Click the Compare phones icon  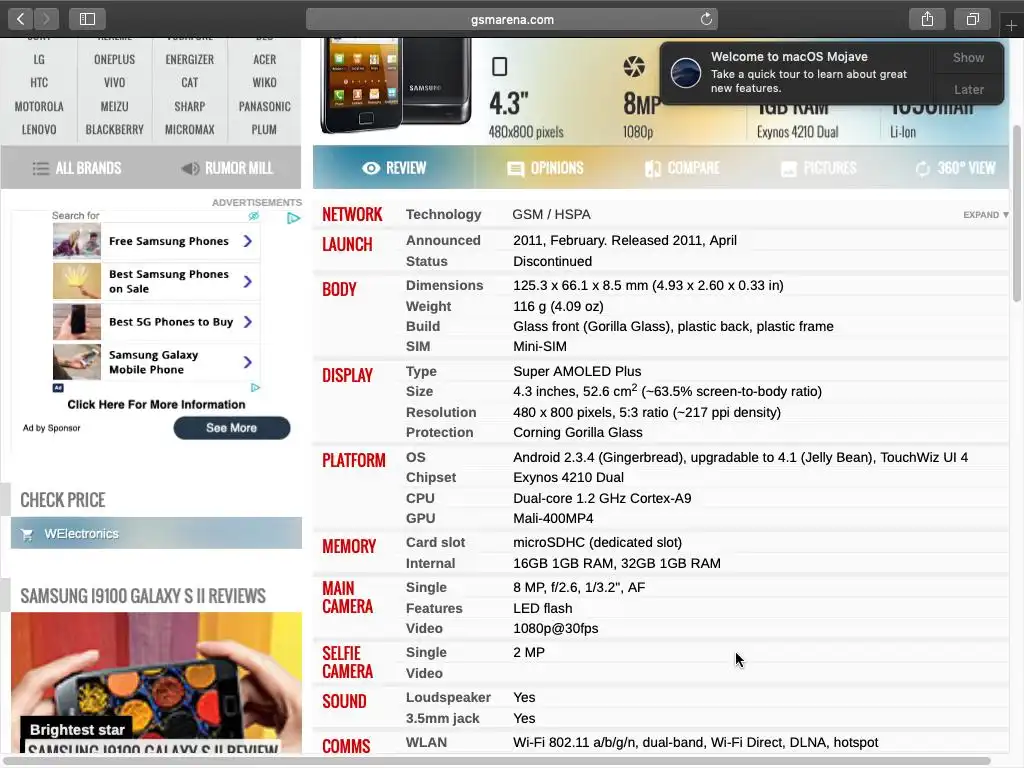tap(653, 169)
